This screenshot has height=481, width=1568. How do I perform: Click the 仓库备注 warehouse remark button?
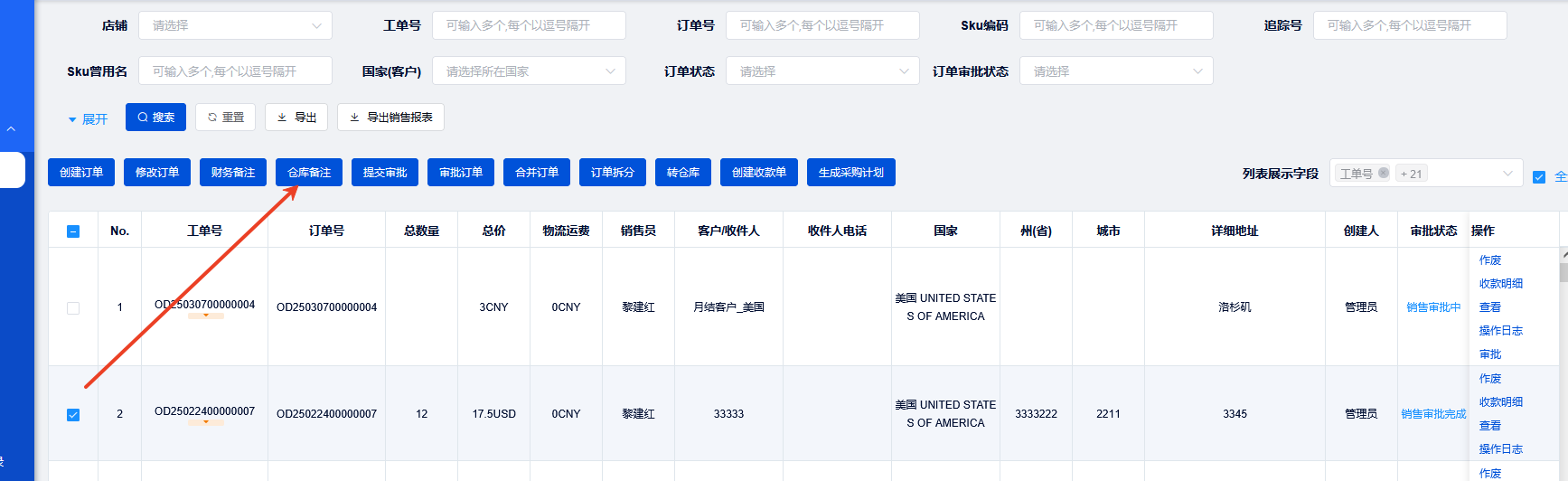click(309, 173)
